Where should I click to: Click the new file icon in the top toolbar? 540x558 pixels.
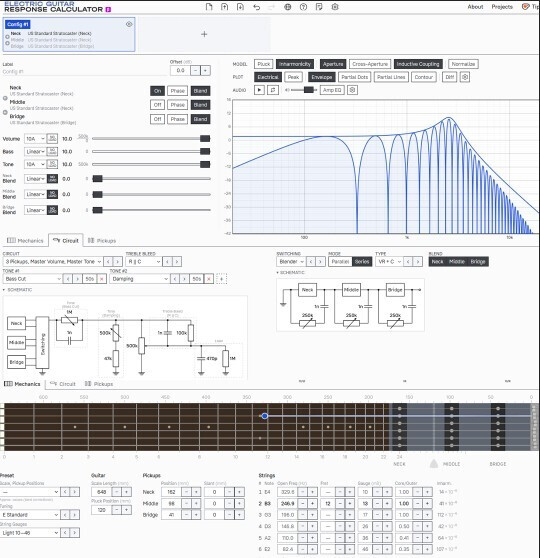[x=209, y=7]
